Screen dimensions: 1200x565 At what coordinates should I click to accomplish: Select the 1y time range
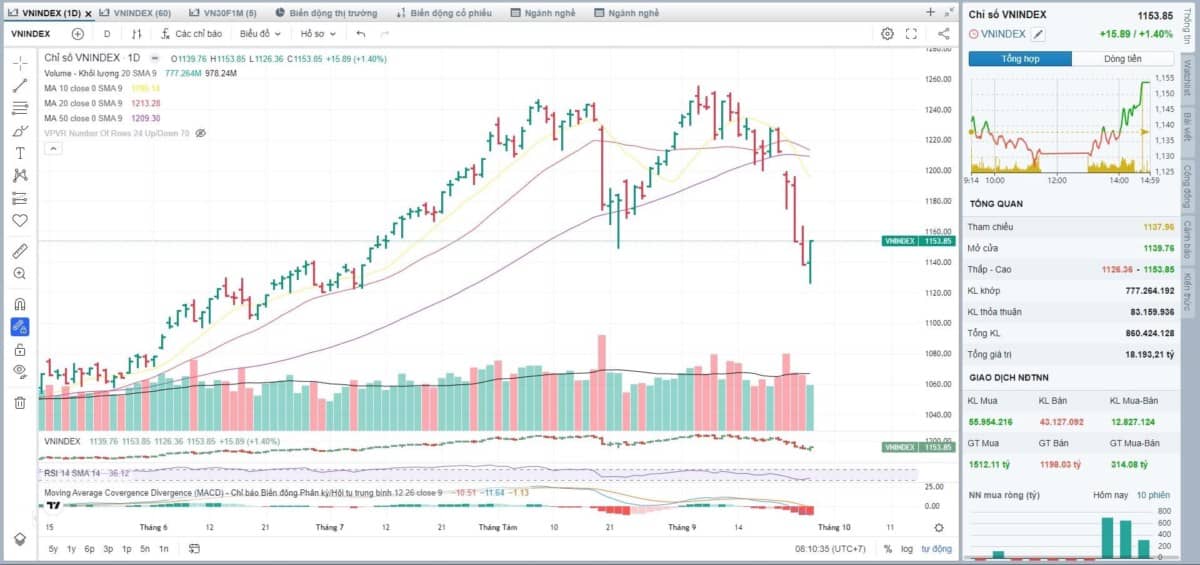click(x=71, y=548)
